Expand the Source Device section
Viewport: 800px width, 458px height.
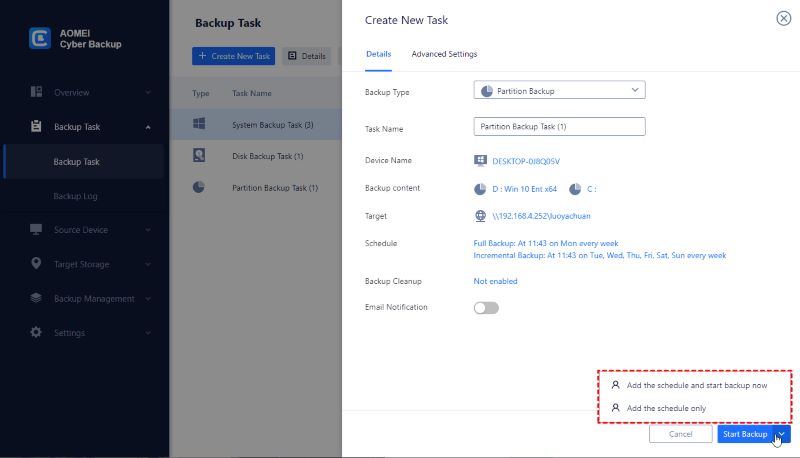pos(148,230)
